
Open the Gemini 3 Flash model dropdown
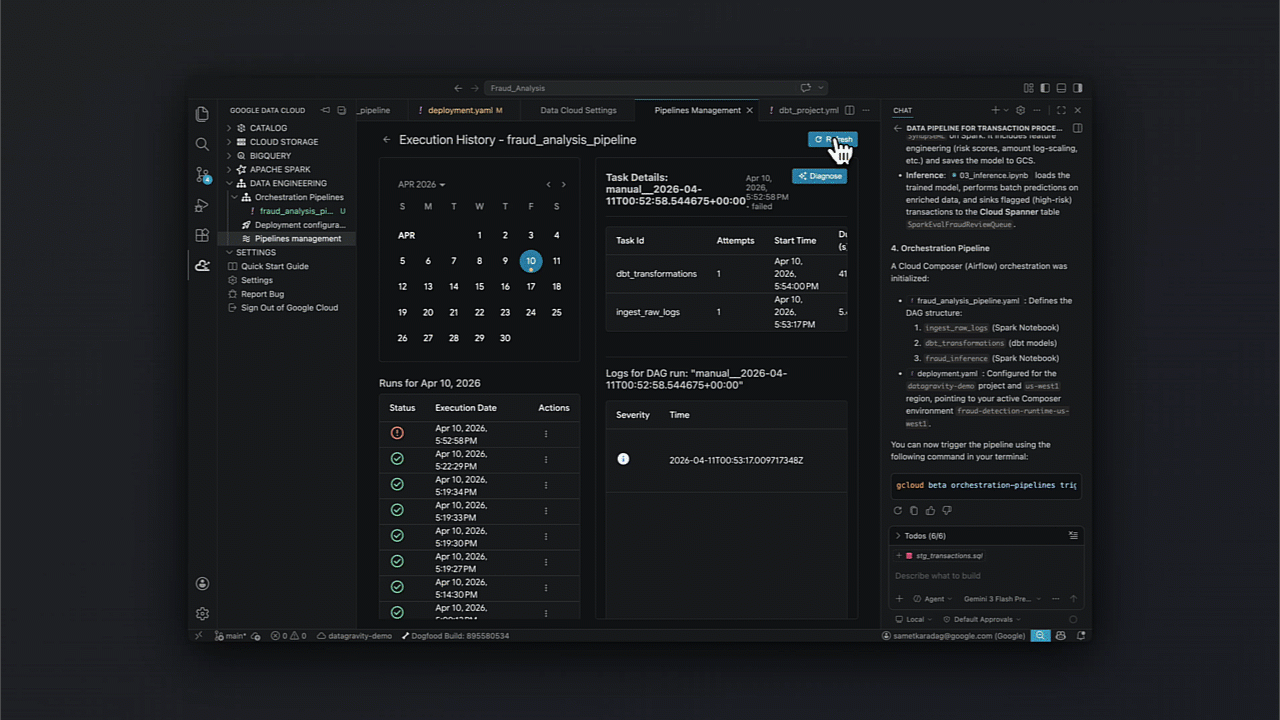click(x=1002, y=599)
